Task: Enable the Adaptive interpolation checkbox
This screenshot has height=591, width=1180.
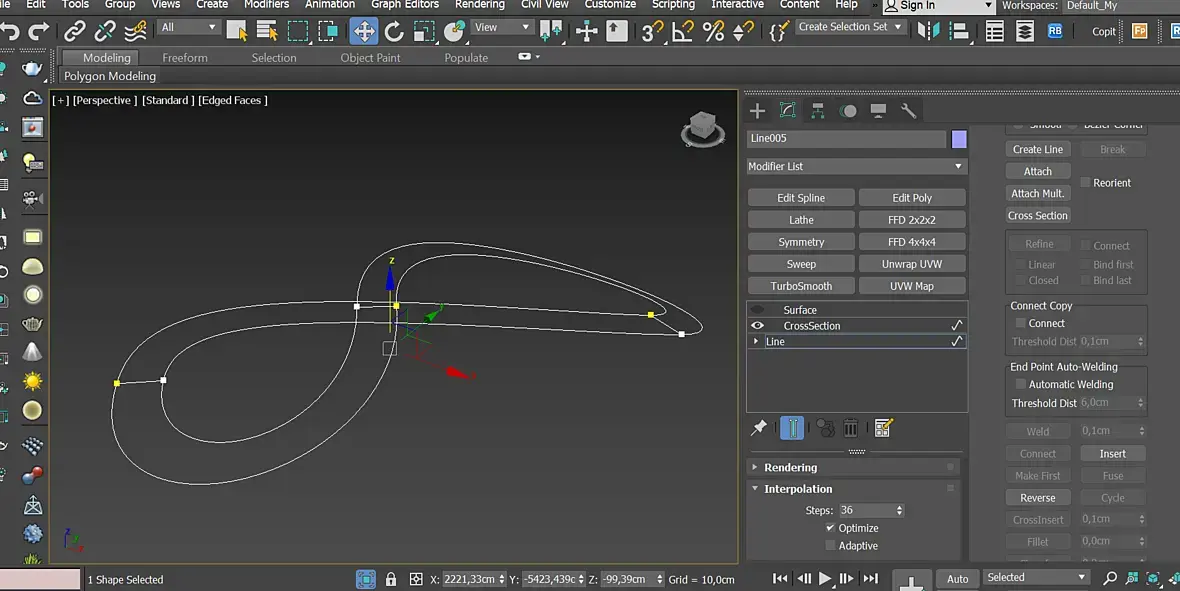Action: pyautogui.click(x=830, y=546)
